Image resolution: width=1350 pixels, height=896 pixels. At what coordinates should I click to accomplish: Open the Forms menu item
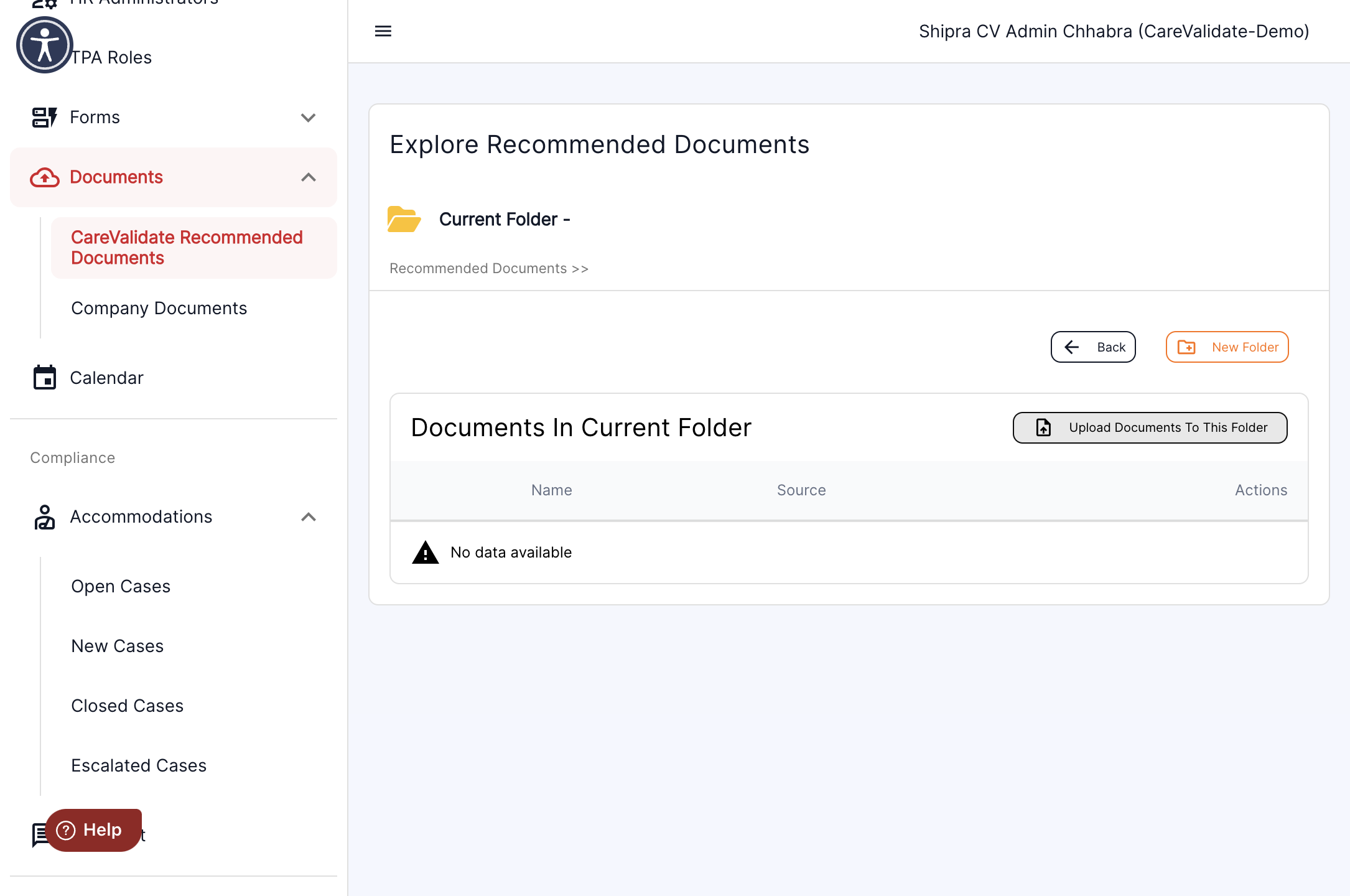pos(174,117)
